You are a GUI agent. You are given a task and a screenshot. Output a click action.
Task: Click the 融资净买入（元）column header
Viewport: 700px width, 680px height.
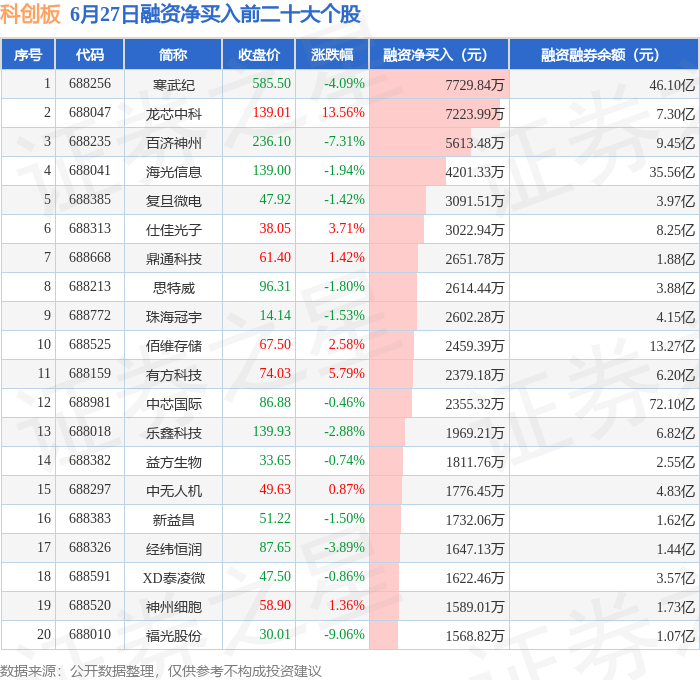click(439, 54)
